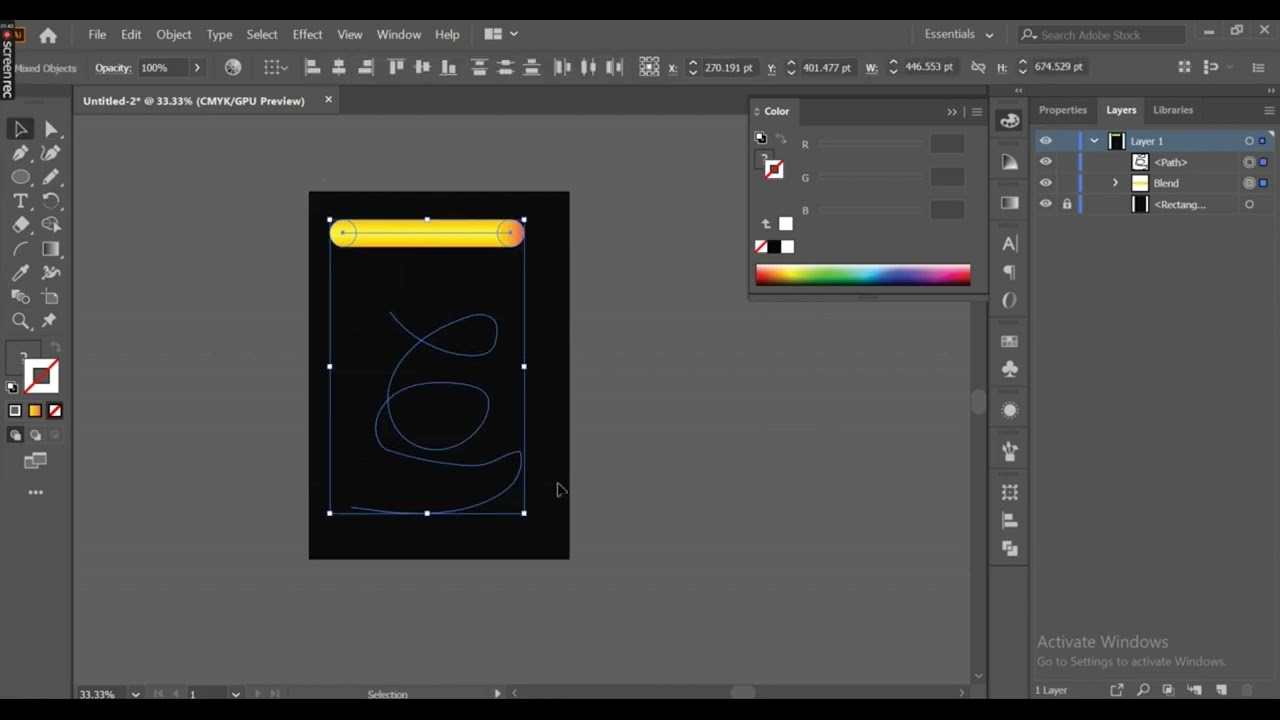Open Color panel hamburger menu
The width and height of the screenshot is (1280, 720).
pos(977,111)
